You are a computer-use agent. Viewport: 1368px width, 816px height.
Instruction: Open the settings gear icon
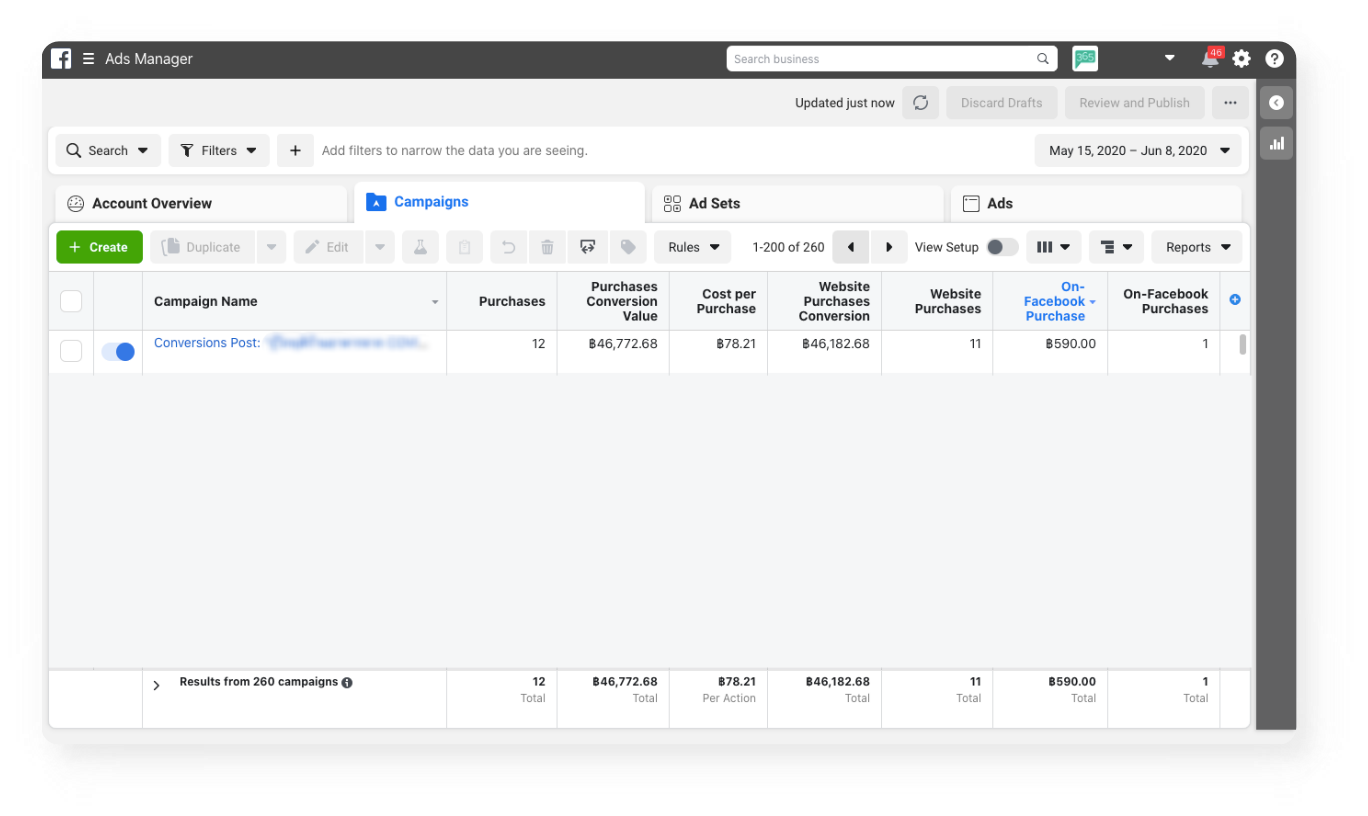[x=1241, y=59]
